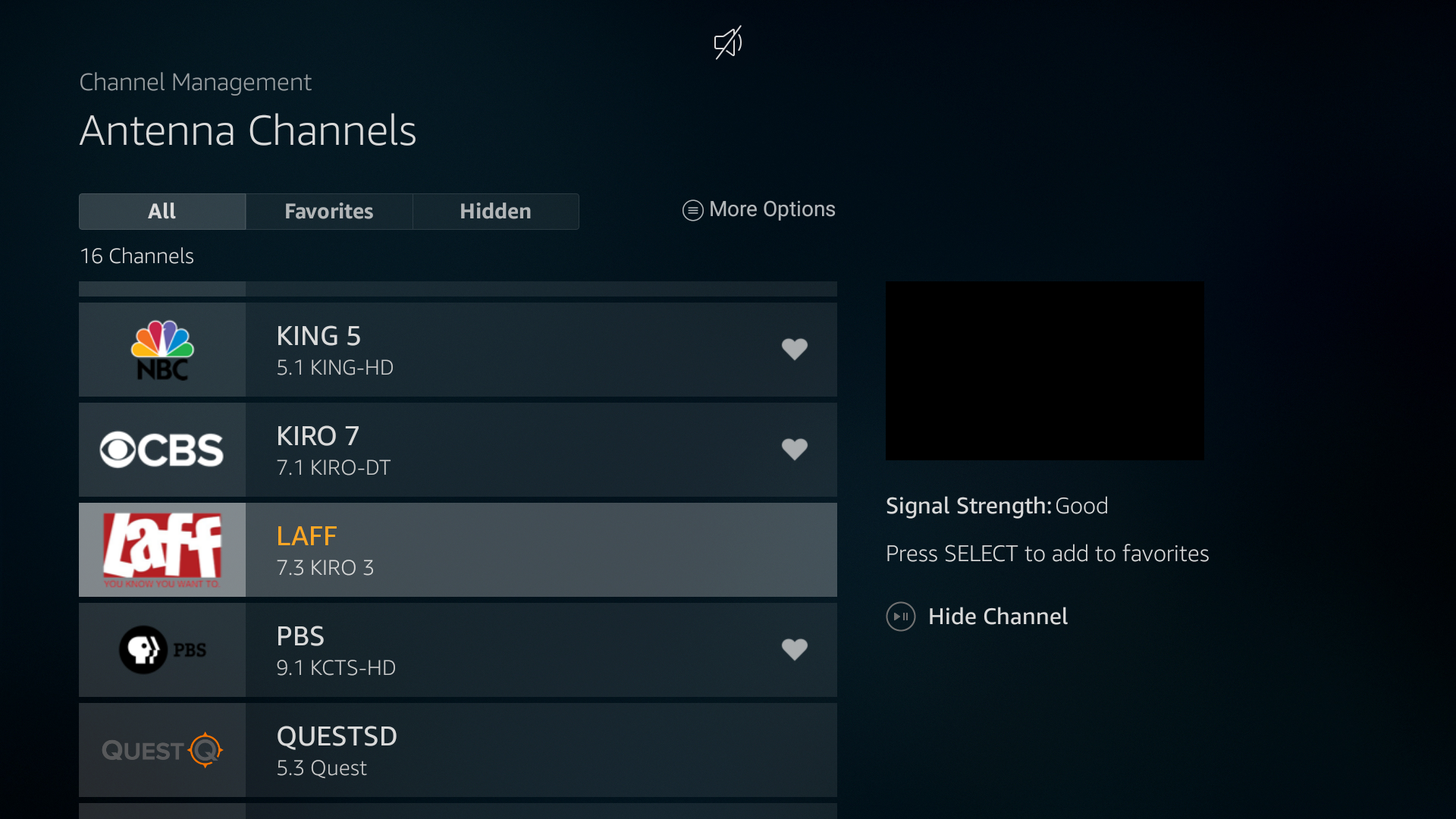Select the LAFF 7.3 KIRO 3 row
Screen dimensions: 1456x819
540,550
